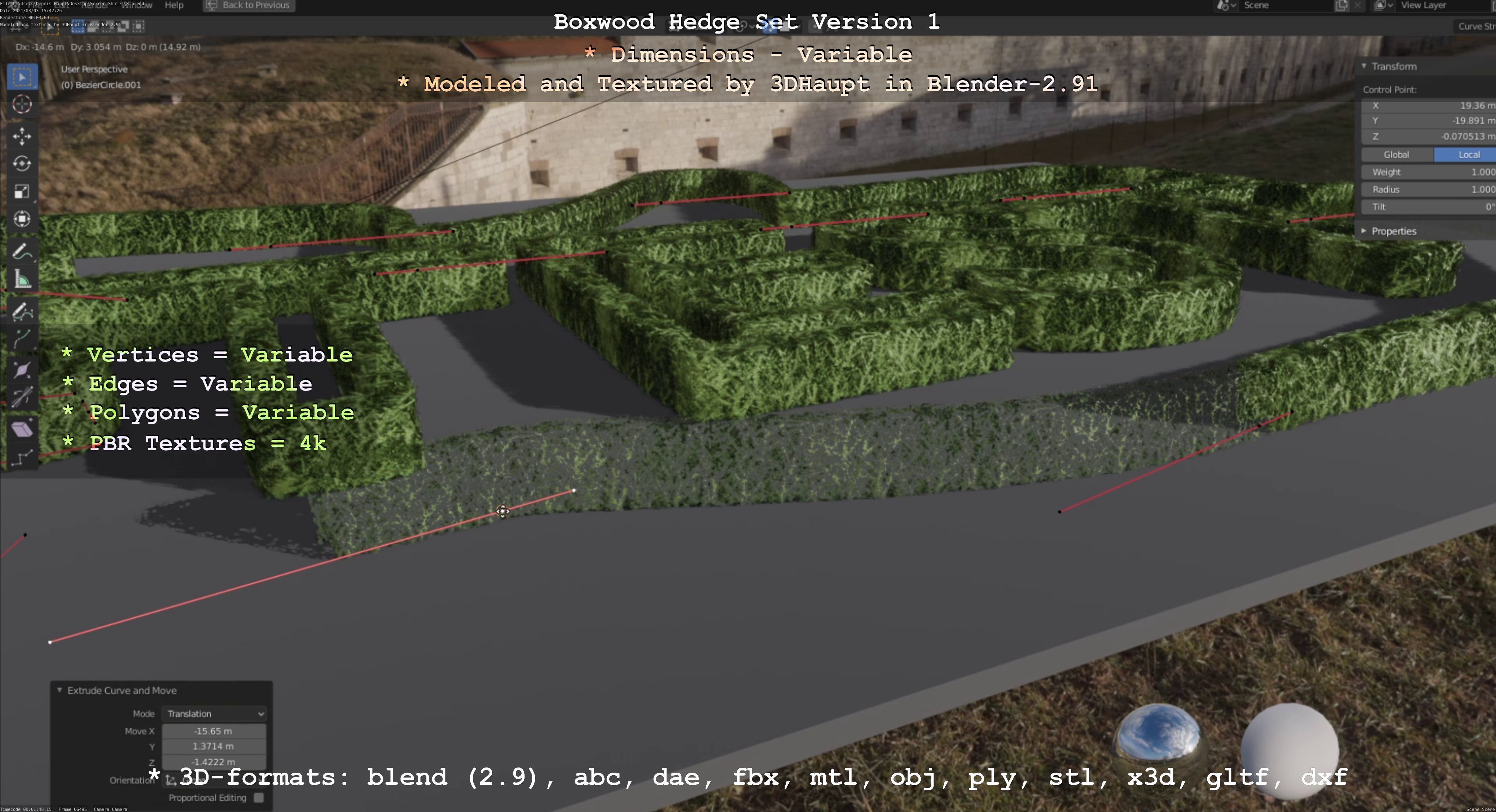Select the Move tool
Viewport: 1496px width, 812px height.
[22, 136]
